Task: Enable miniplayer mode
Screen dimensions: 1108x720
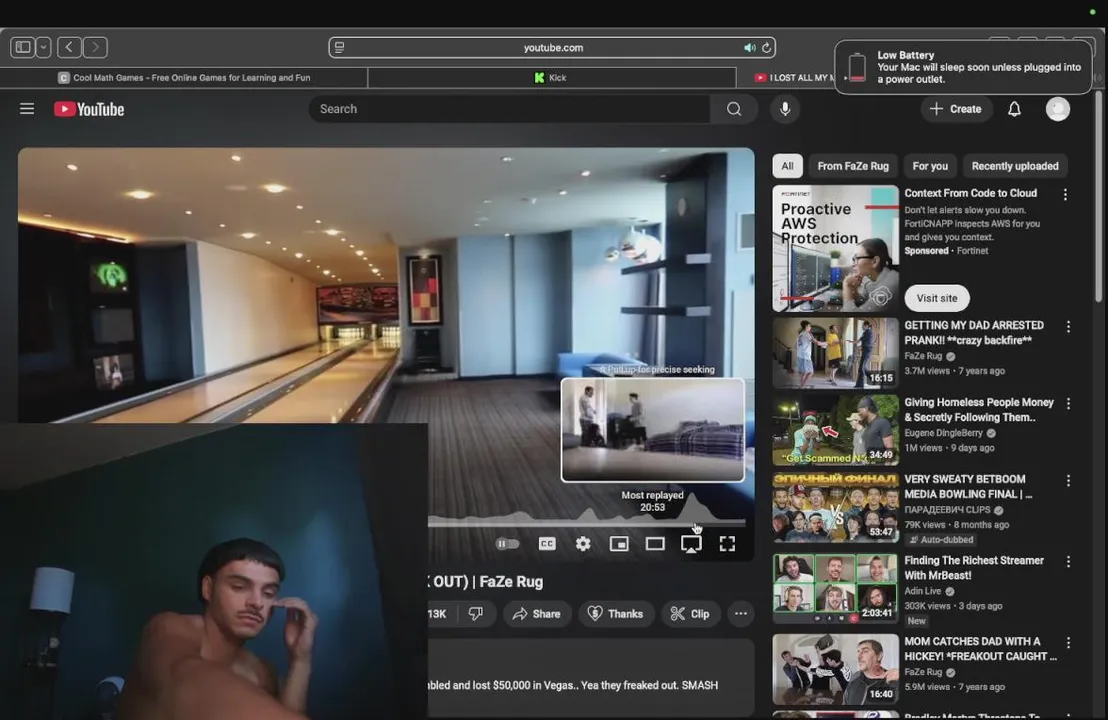Action: 619,543
